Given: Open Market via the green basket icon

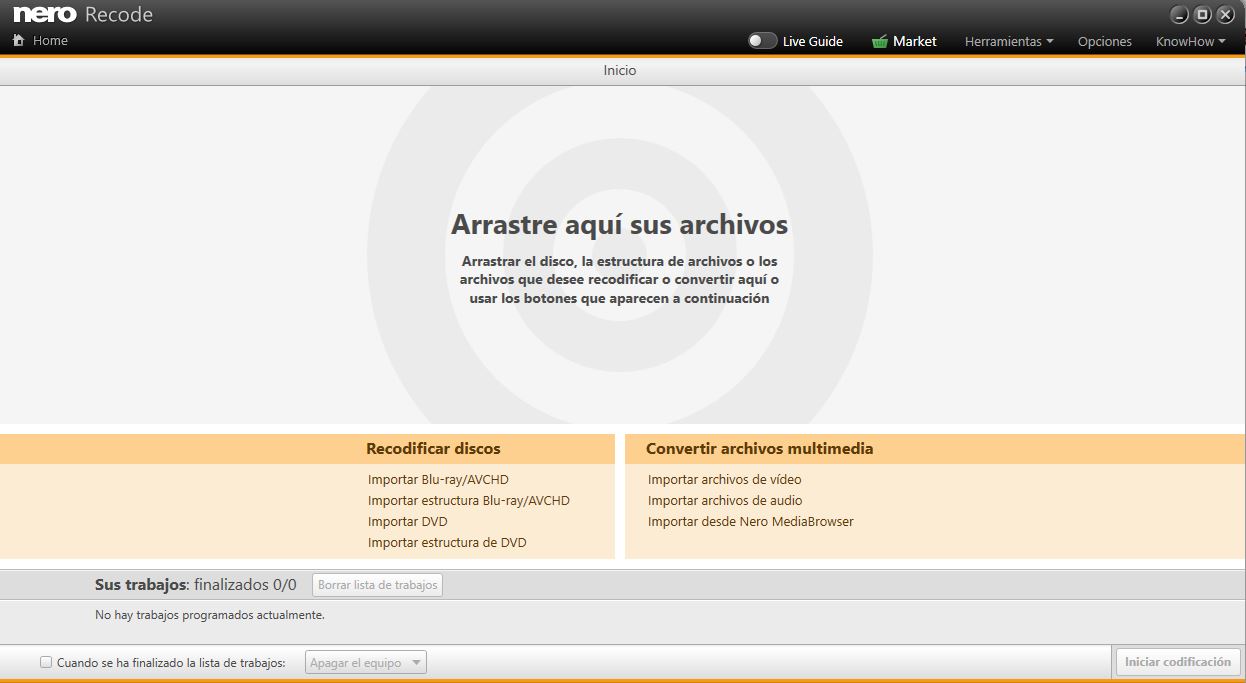Looking at the screenshot, I should pos(880,42).
